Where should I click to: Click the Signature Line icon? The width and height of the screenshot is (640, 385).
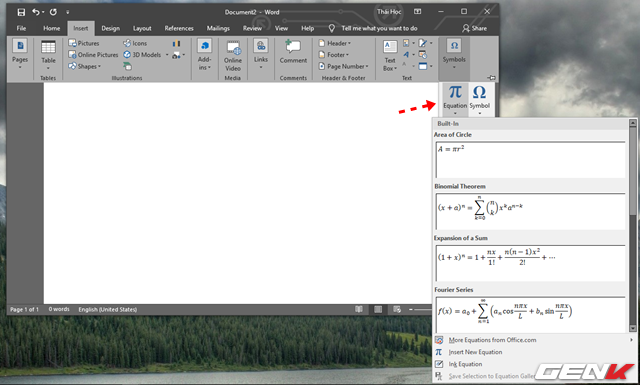(x=424, y=43)
